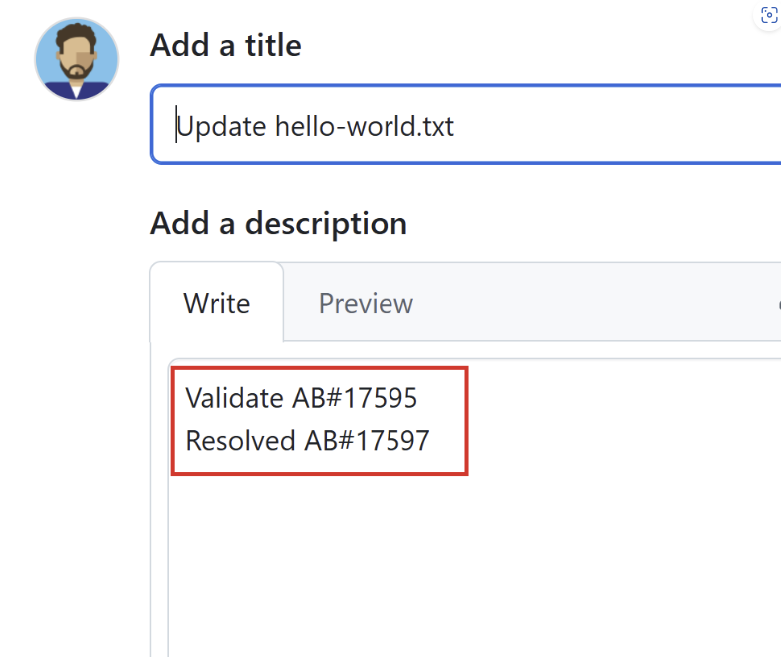Focus the title field containing Update hello-world.txt
Screen dimensions: 781x657
466,125
